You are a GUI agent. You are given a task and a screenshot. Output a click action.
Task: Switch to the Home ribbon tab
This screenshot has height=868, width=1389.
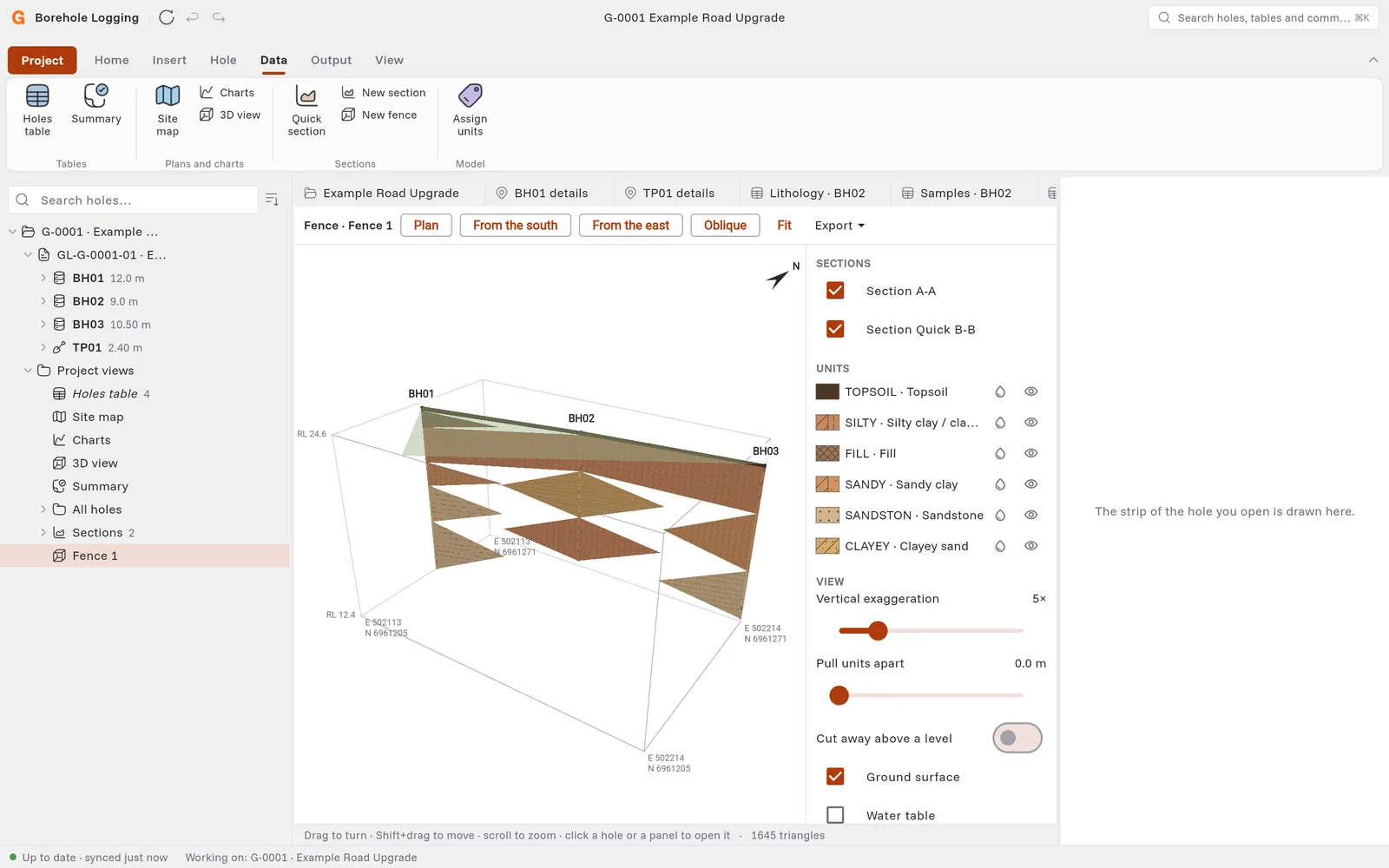[x=112, y=60]
